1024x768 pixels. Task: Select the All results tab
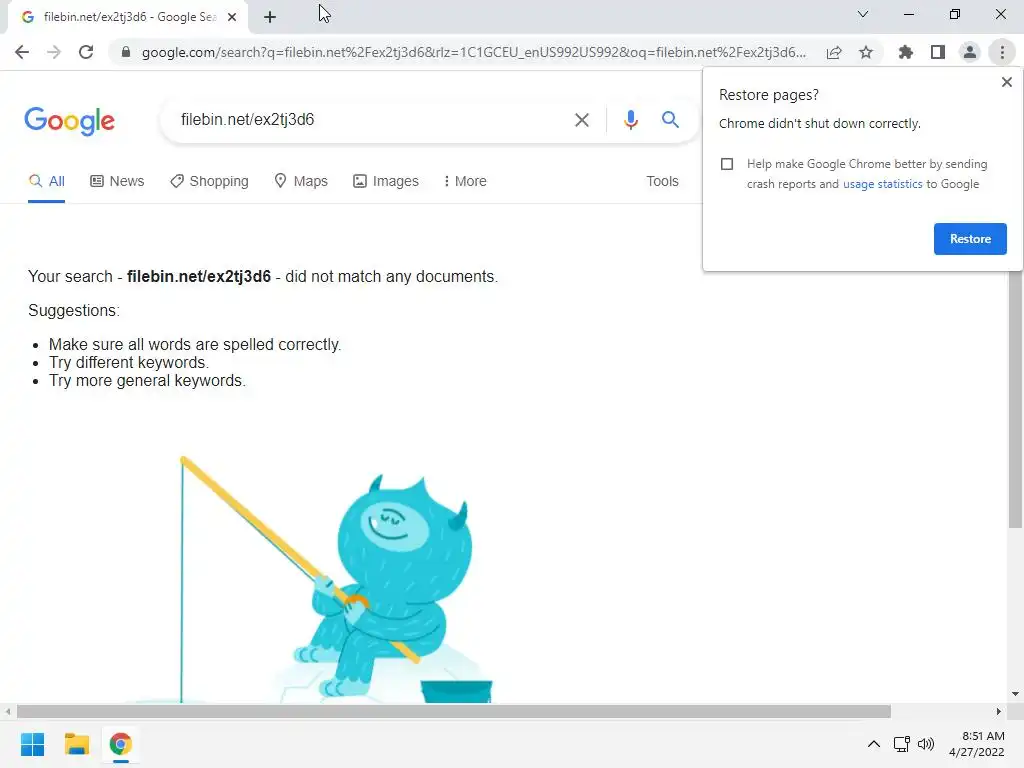point(46,182)
